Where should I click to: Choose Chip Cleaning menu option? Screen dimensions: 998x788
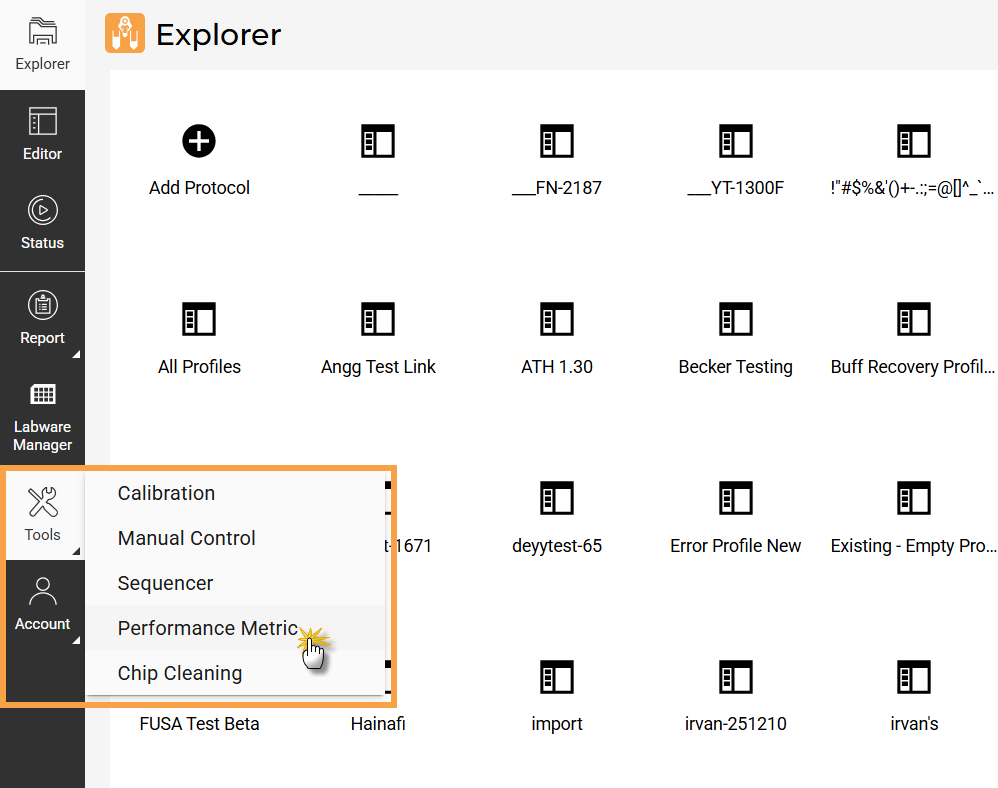[x=180, y=673]
